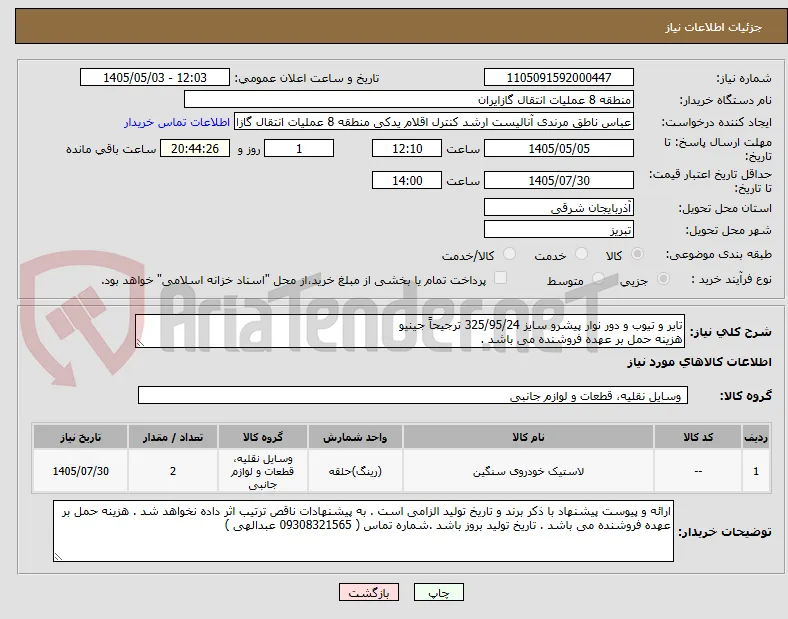Viewport: 788px width, 619px height.
Task: Click the page title جزئیات اطلاعات نیاز
Action: pyautogui.click(x=714, y=28)
